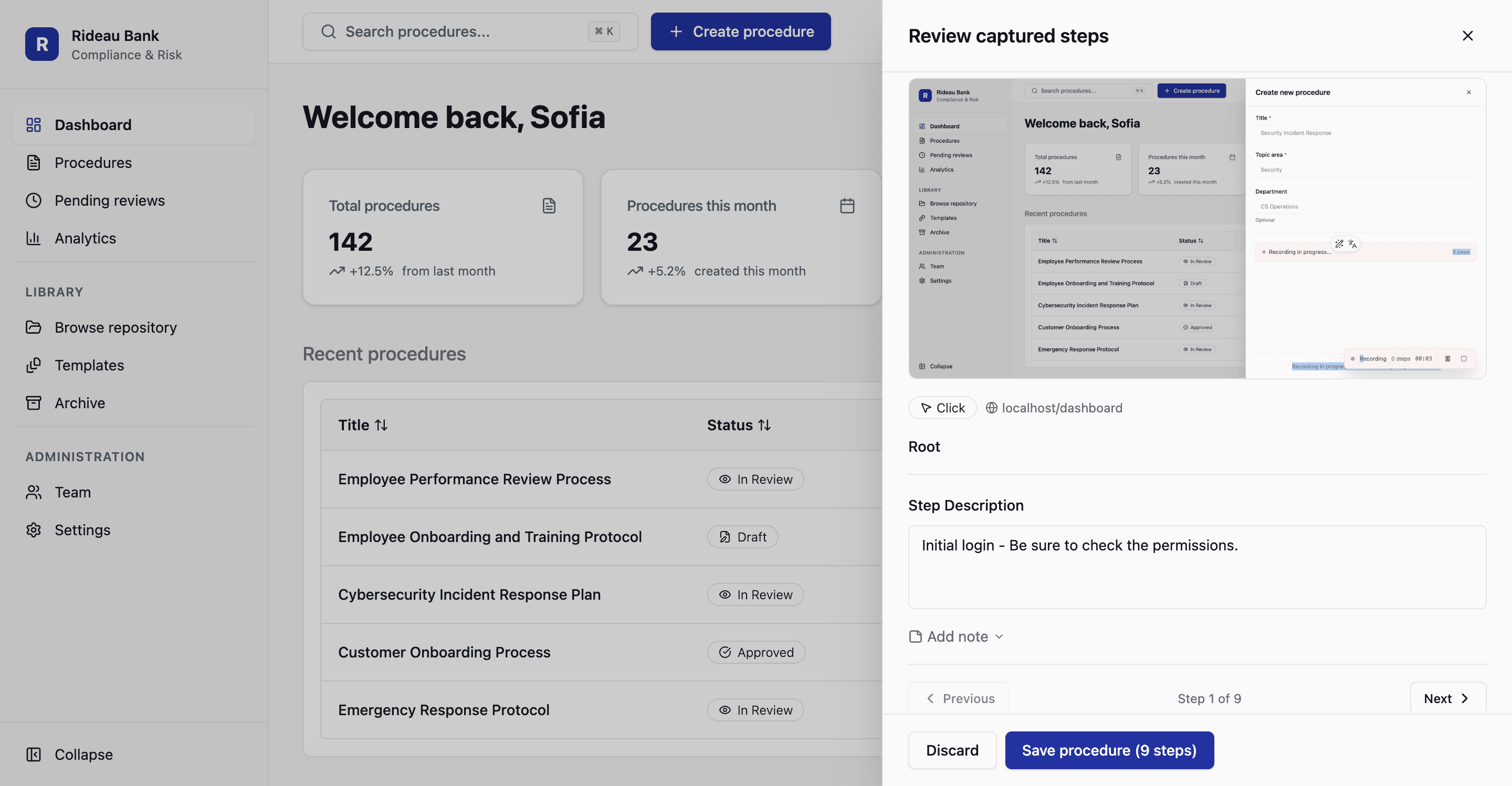Close the Review captured steps panel
This screenshot has width=1512, height=786.
[1467, 36]
